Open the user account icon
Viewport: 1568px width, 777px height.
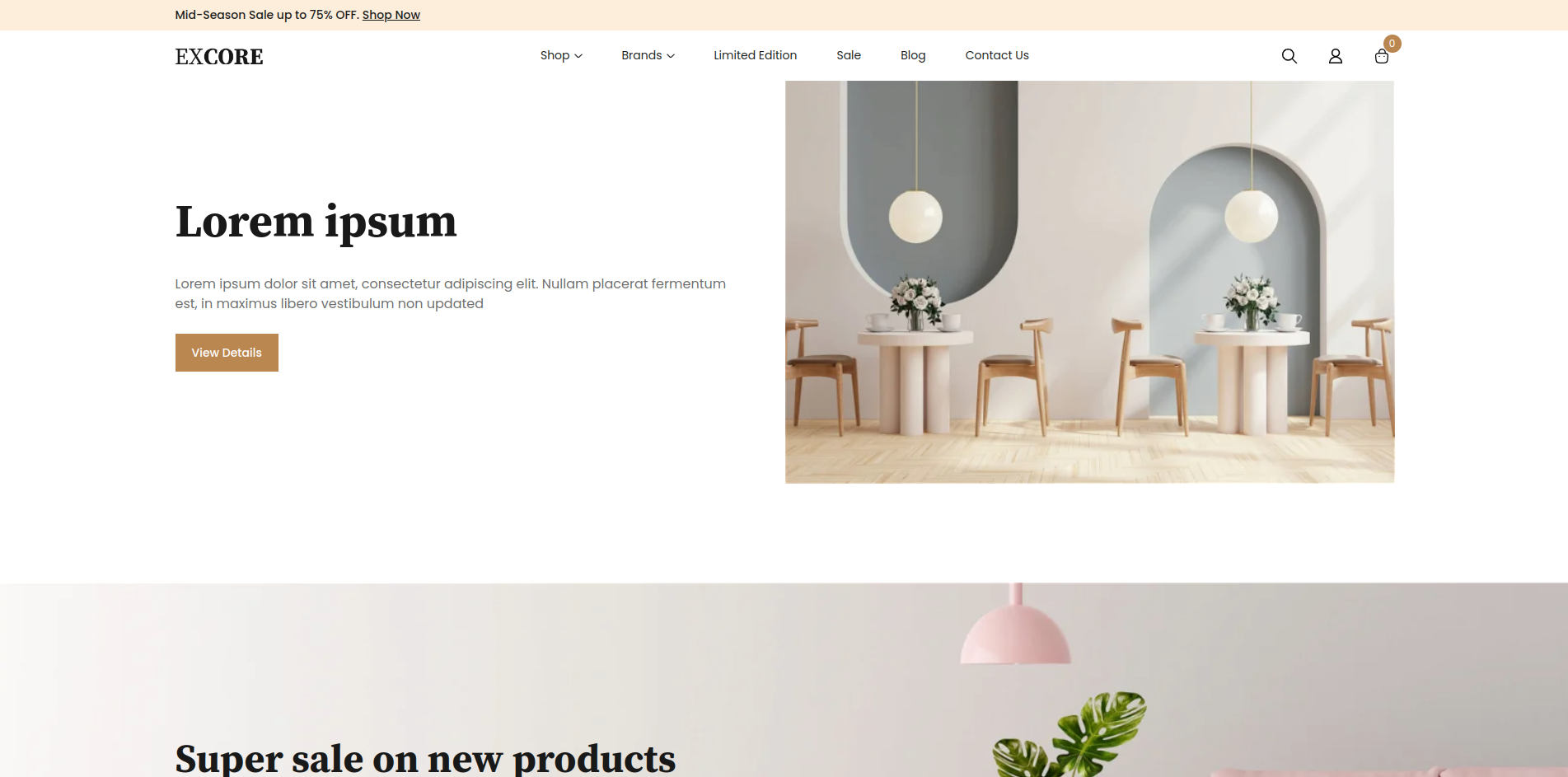pos(1335,56)
